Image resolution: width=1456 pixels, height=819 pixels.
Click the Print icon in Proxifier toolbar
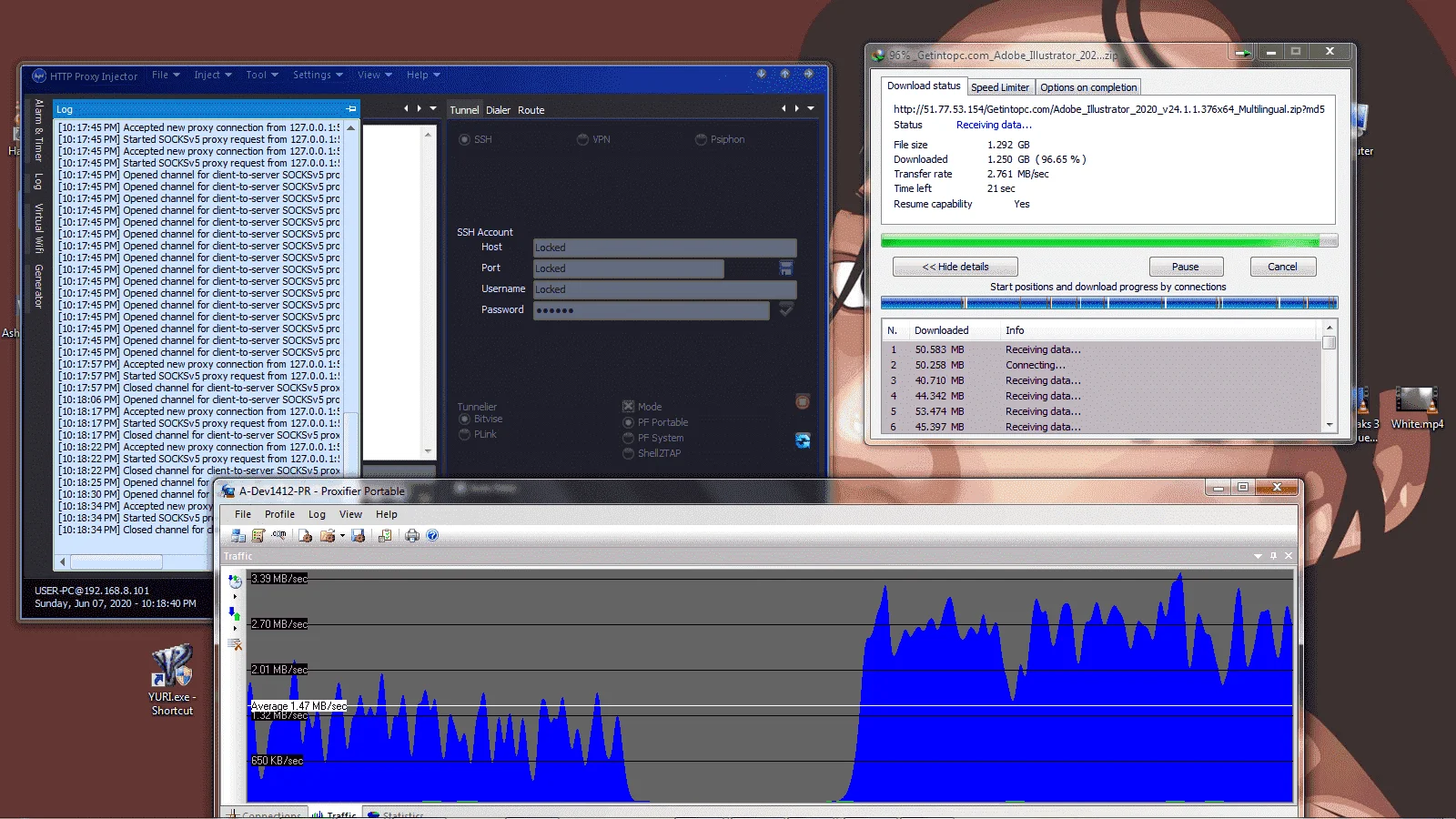click(x=412, y=535)
